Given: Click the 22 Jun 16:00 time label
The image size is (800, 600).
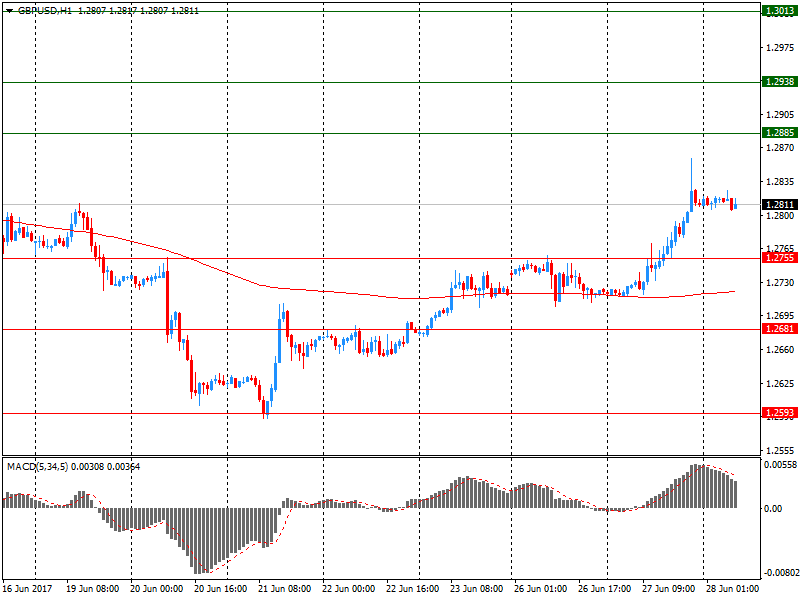Looking at the screenshot, I should point(412,589).
